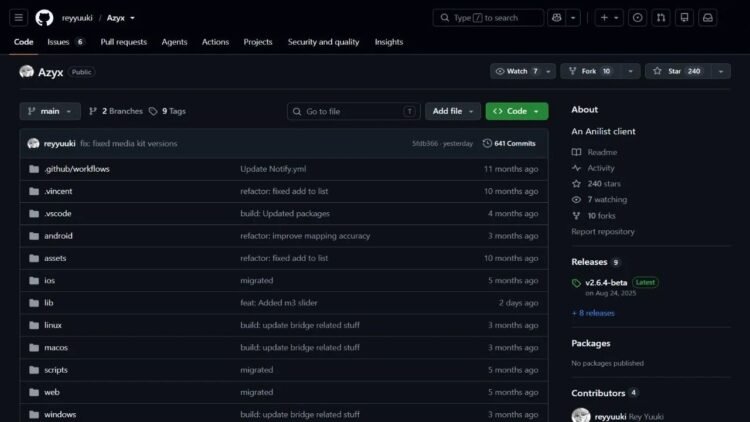View the 240 stars link
The image size is (750, 422).
(596, 184)
